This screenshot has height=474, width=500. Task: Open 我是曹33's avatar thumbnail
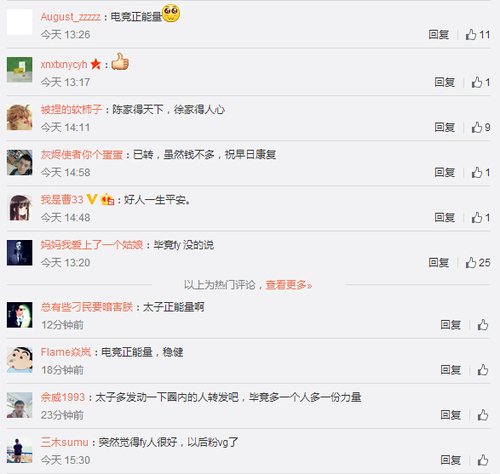20,208
